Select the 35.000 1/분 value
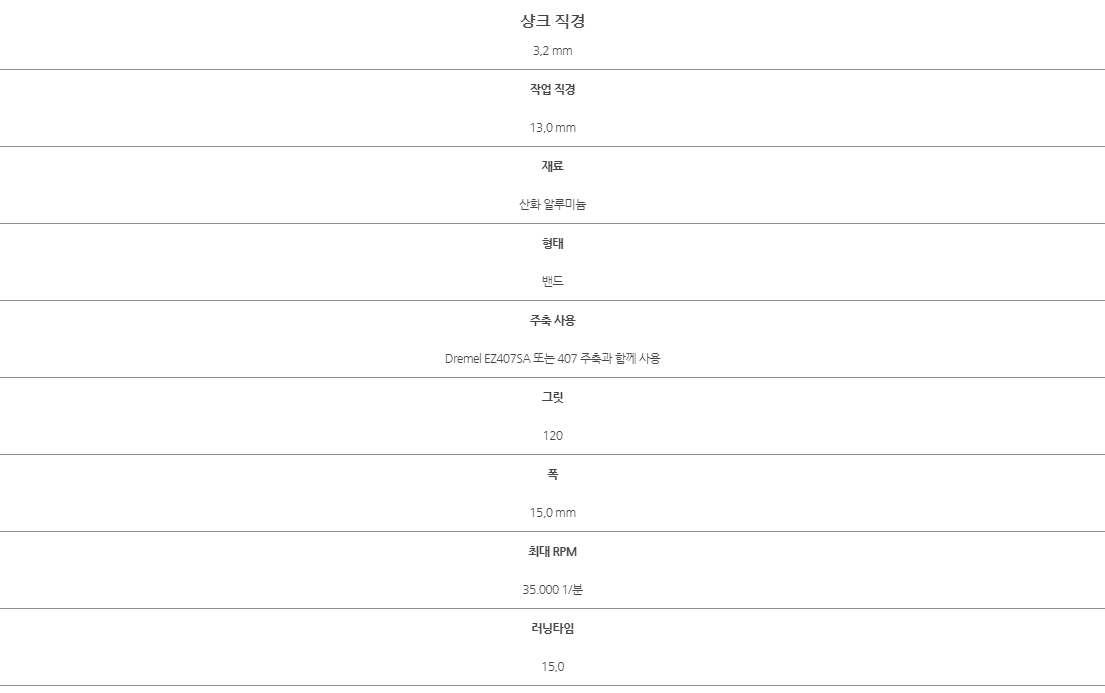The width and height of the screenshot is (1105, 693). pos(552,589)
